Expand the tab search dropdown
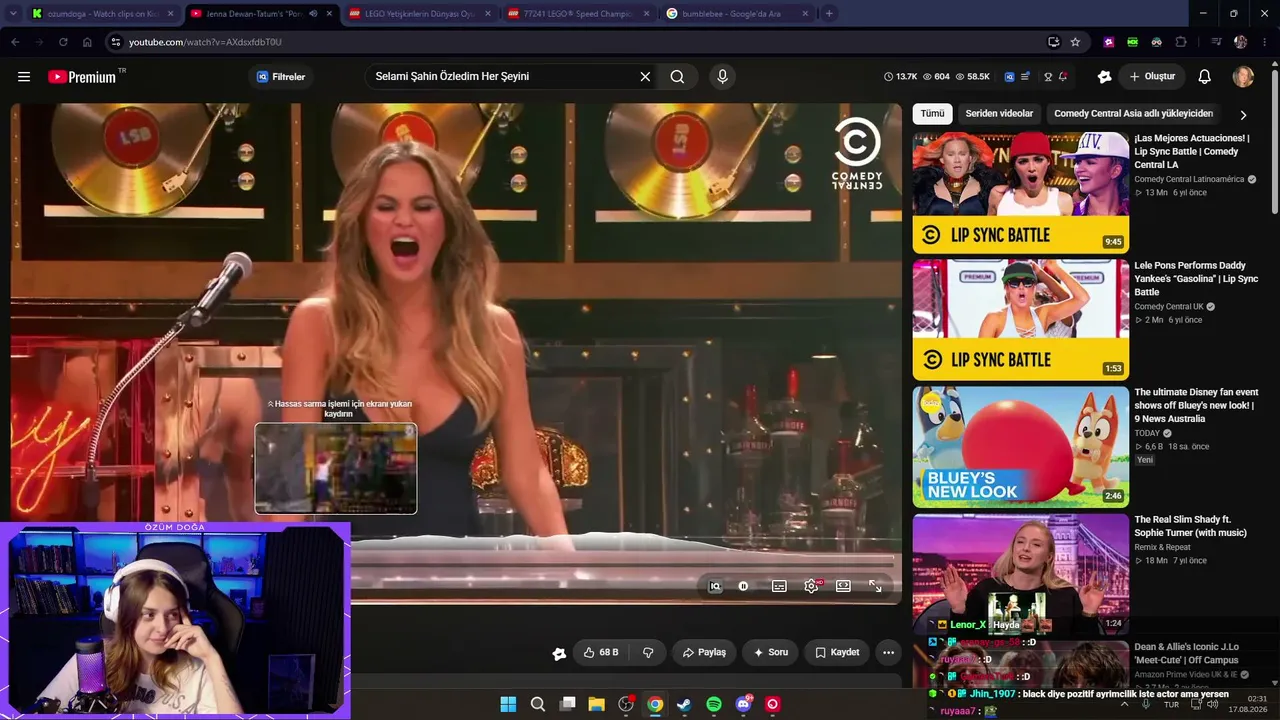1280x720 pixels. click(12, 14)
